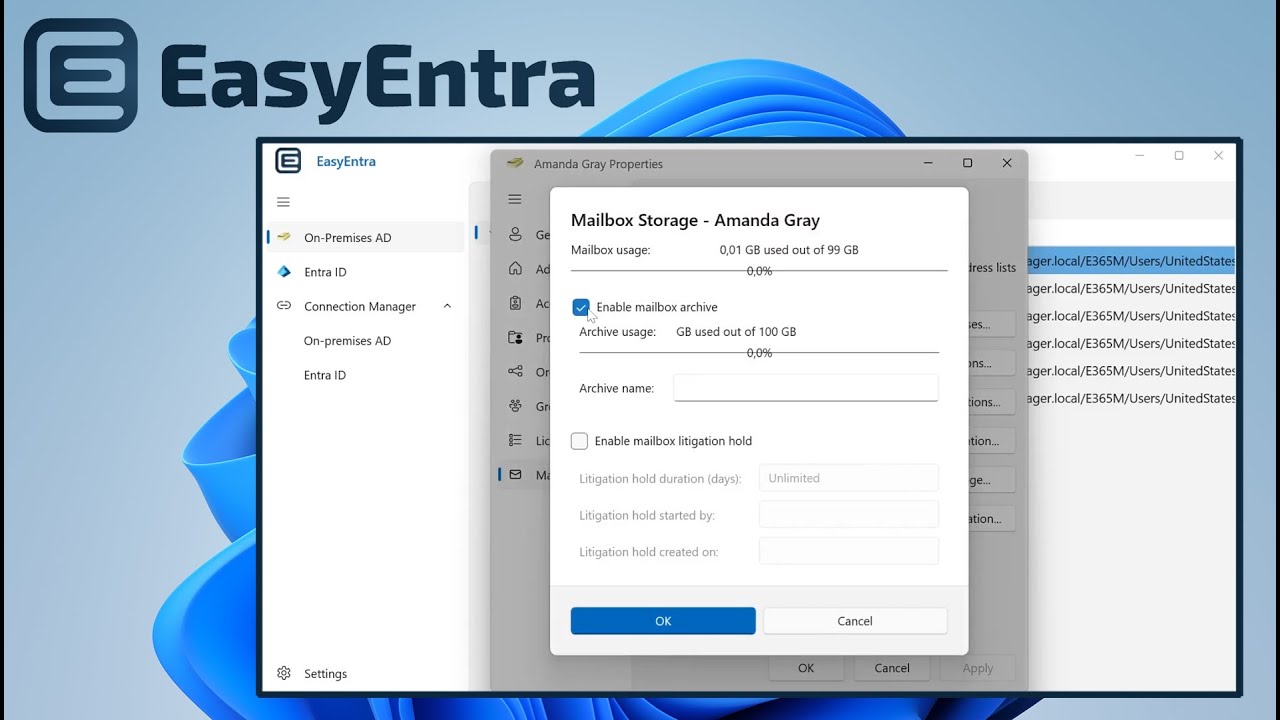1280x720 pixels.
Task: Click the Mailbox usage progress bar
Action: 759,271
